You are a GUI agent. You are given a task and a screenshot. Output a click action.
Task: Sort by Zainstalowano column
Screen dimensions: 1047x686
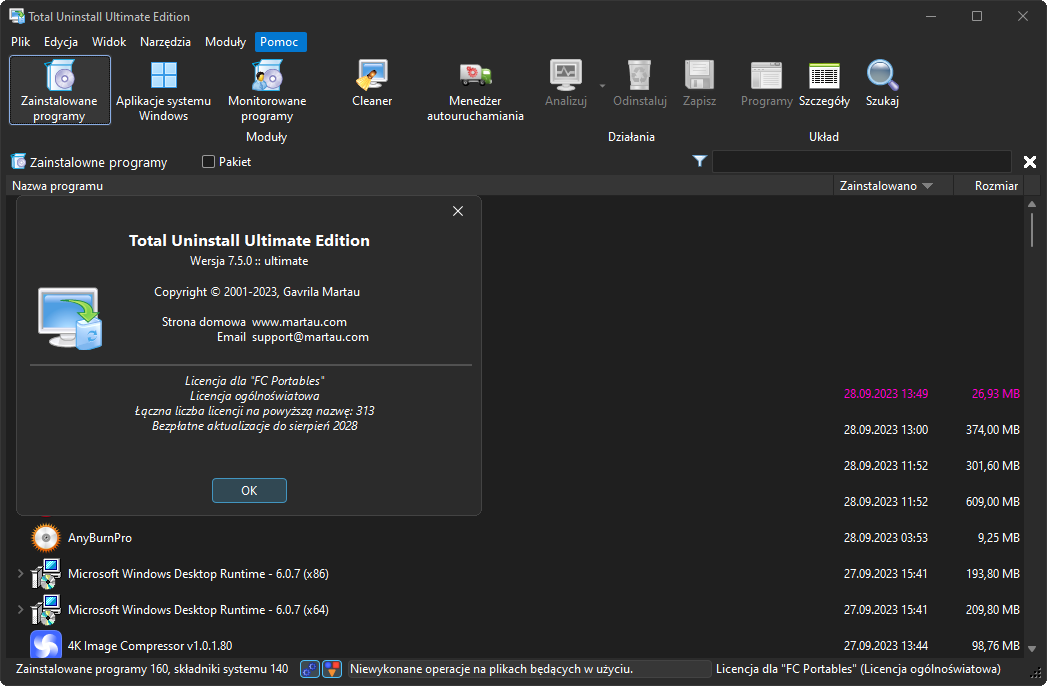(x=893, y=186)
